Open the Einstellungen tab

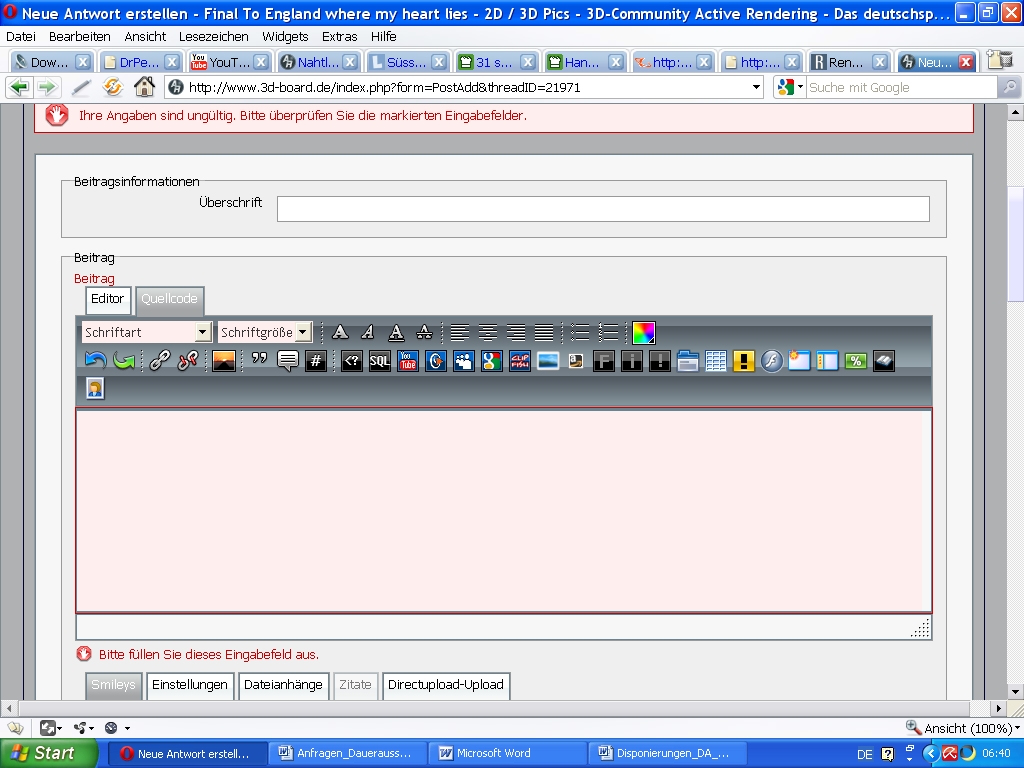coord(190,685)
